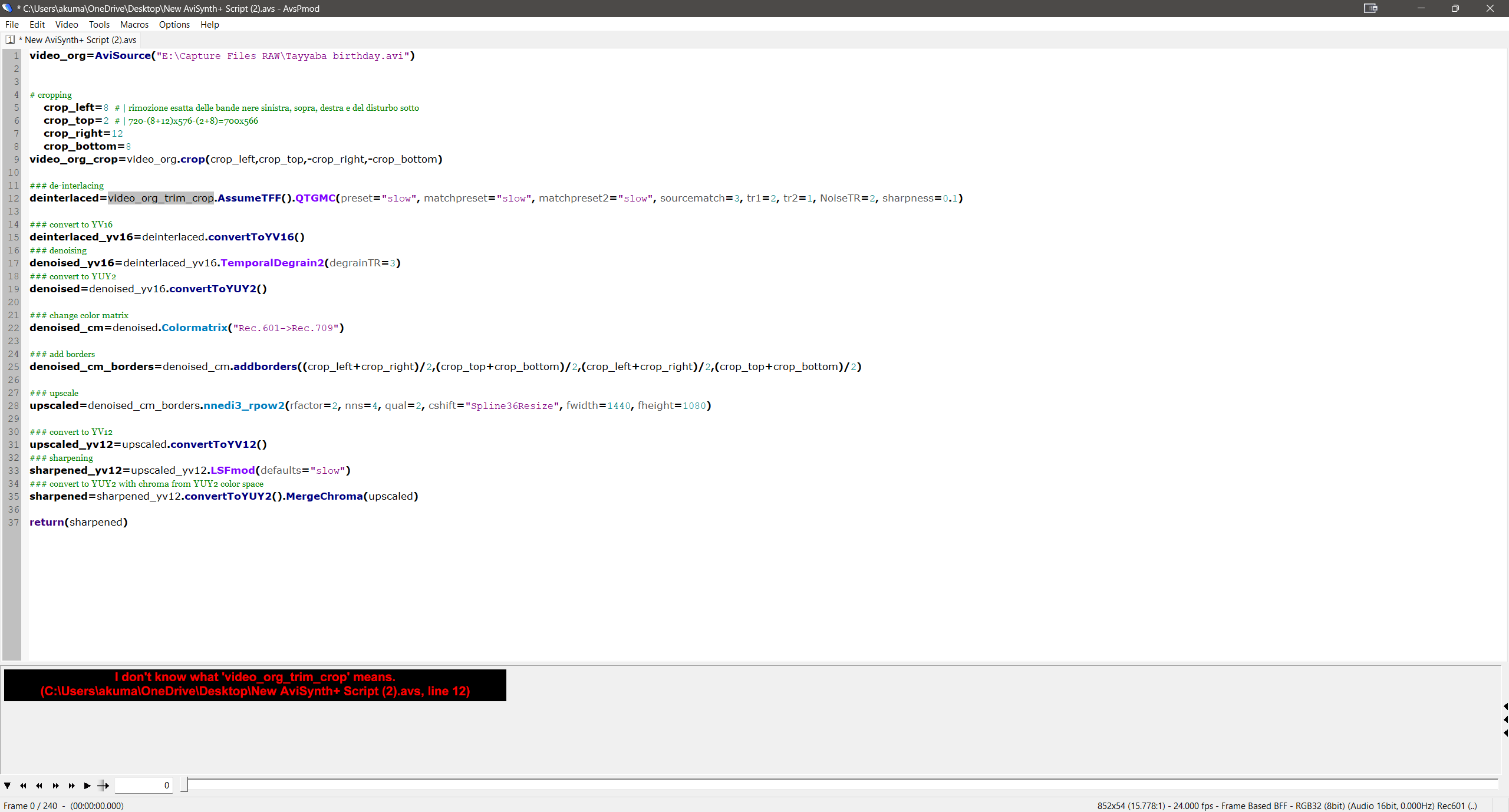
Task: Click the Options menu
Action: pyautogui.click(x=174, y=25)
